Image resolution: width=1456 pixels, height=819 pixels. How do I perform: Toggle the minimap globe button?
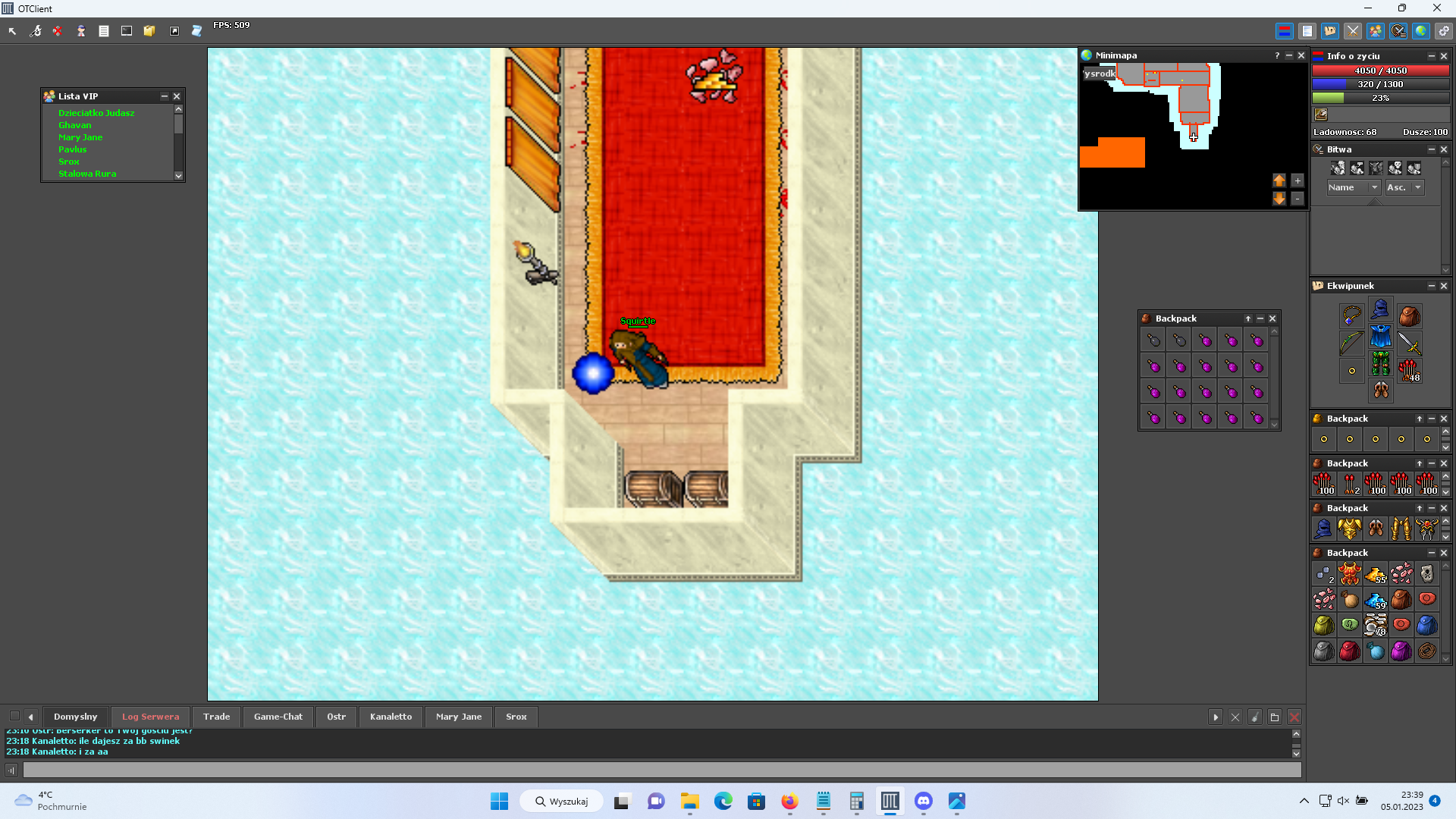(1421, 31)
